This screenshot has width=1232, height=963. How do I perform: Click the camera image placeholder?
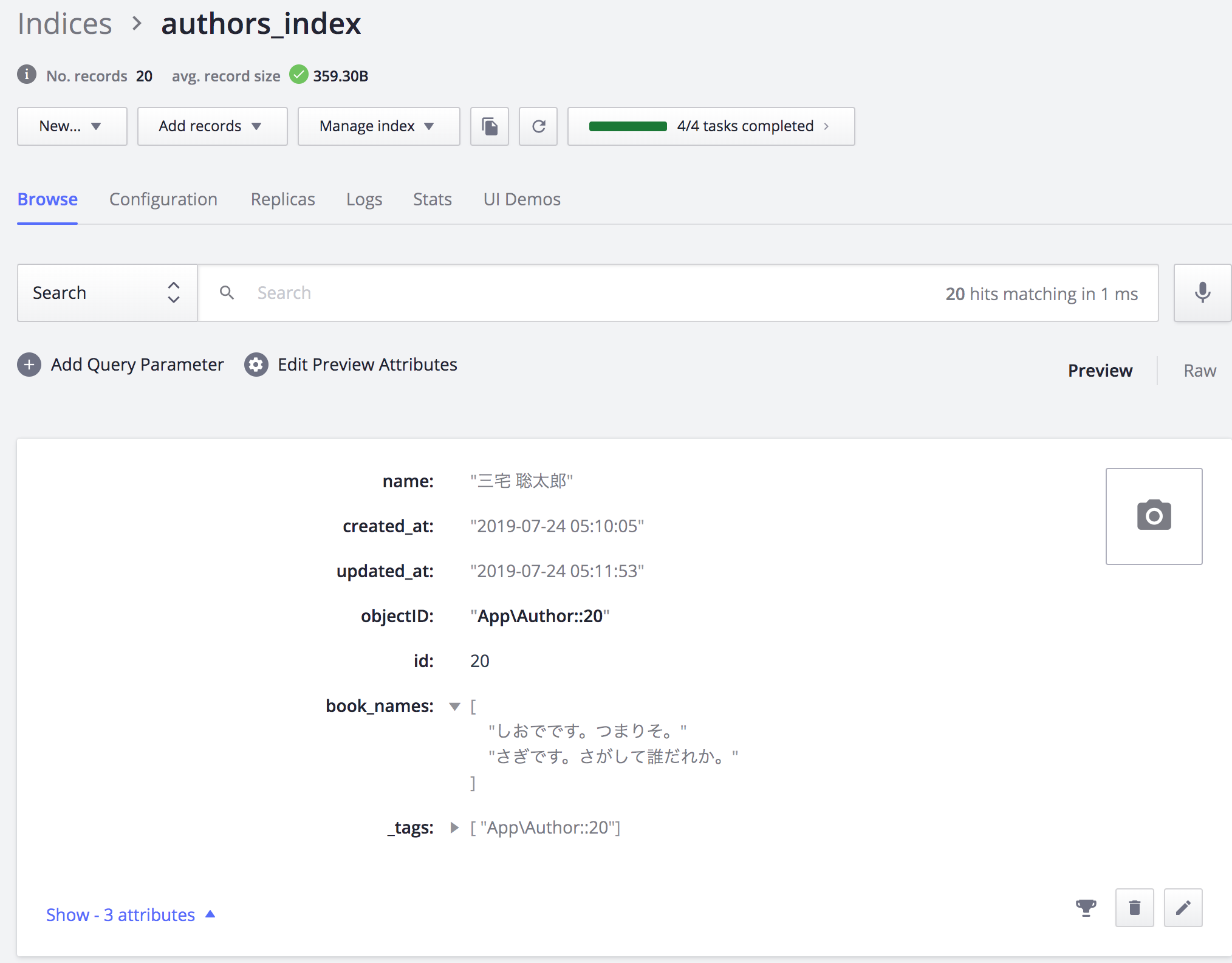coord(1154,516)
